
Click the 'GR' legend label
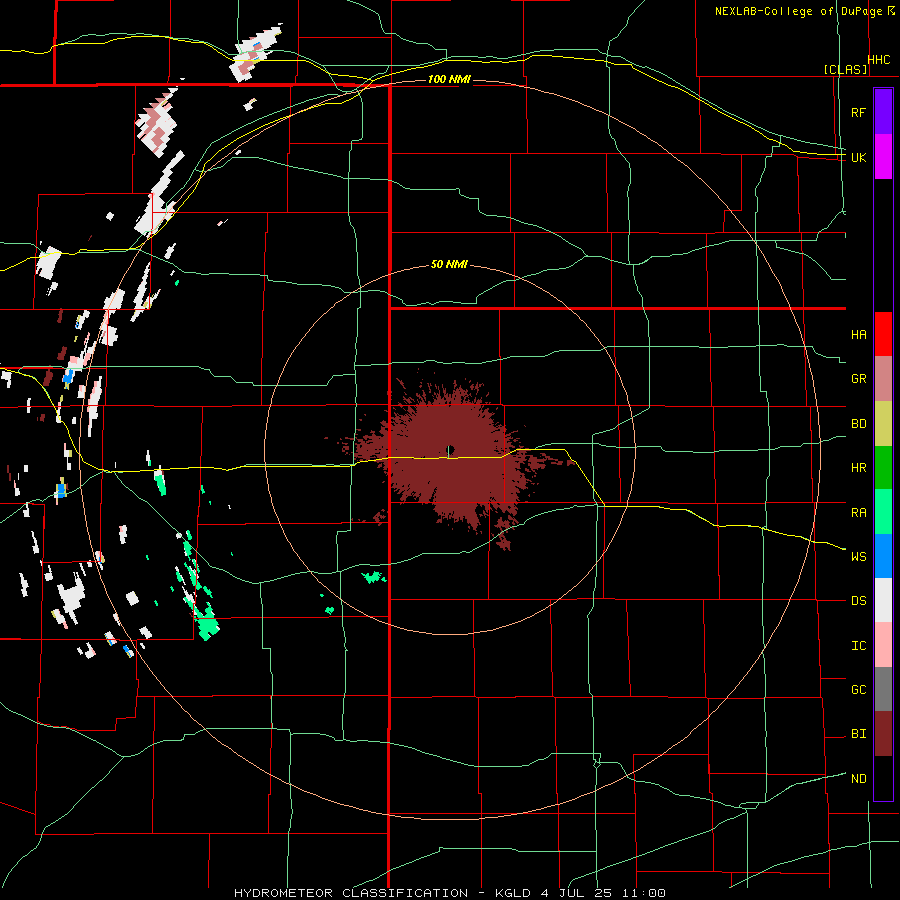pos(858,379)
